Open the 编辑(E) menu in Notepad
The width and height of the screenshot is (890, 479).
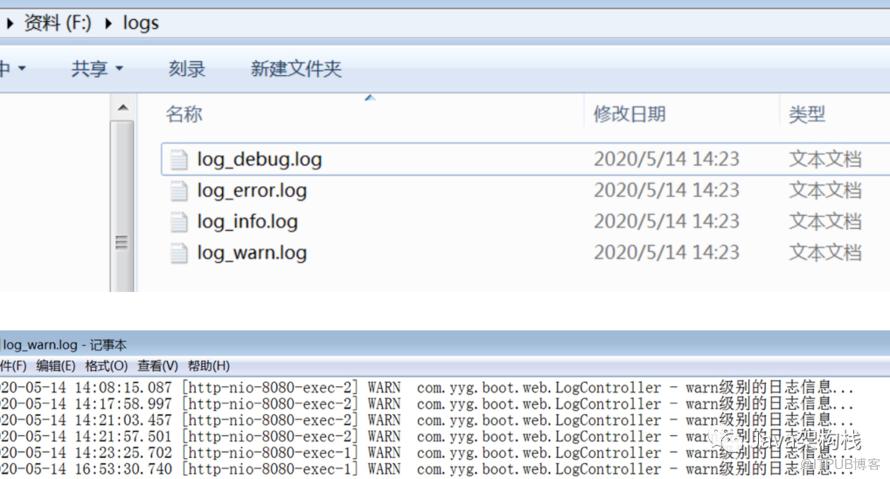pyautogui.click(x=56, y=366)
